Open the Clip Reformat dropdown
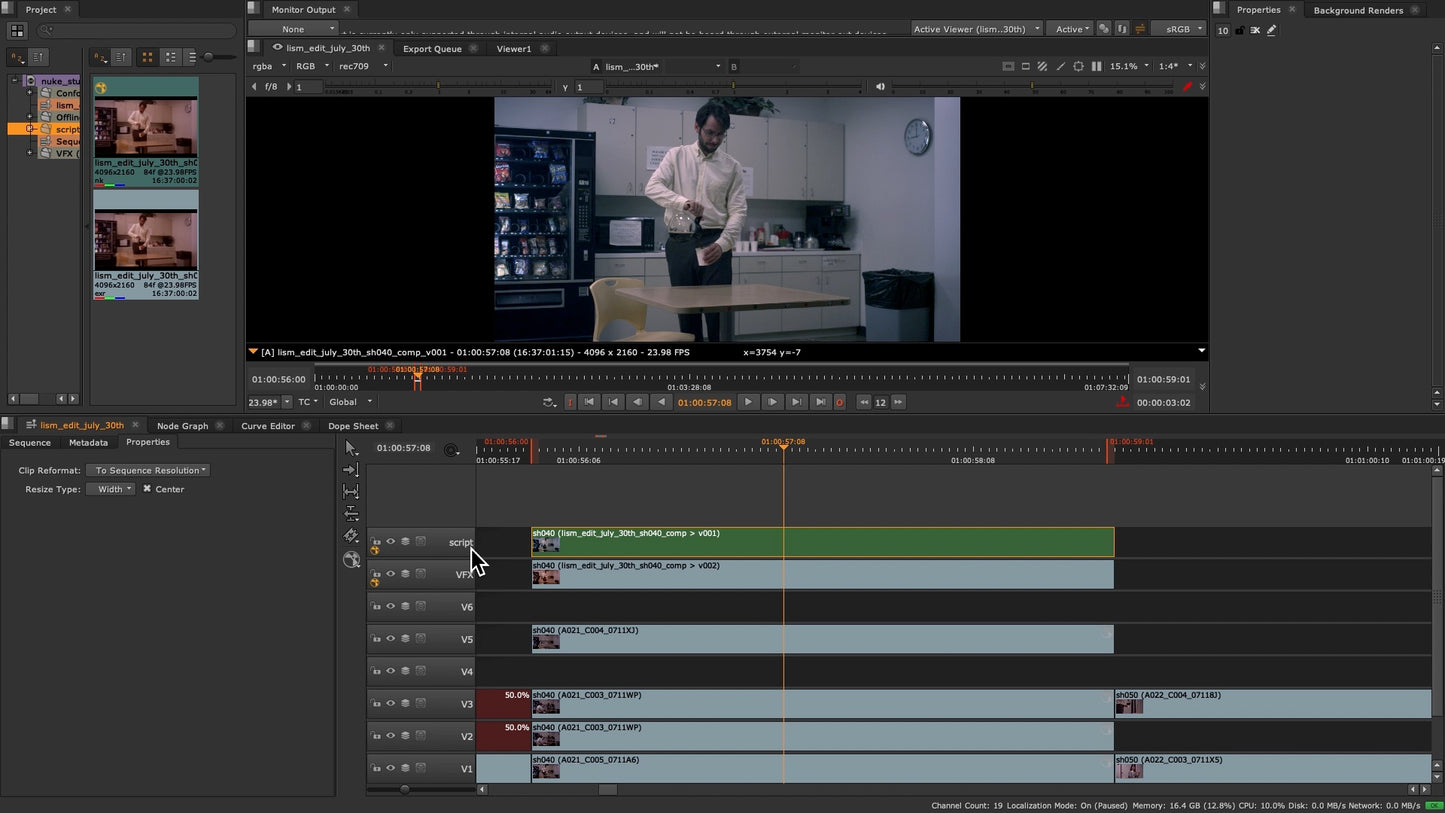The height and width of the screenshot is (813, 1445). pos(148,470)
